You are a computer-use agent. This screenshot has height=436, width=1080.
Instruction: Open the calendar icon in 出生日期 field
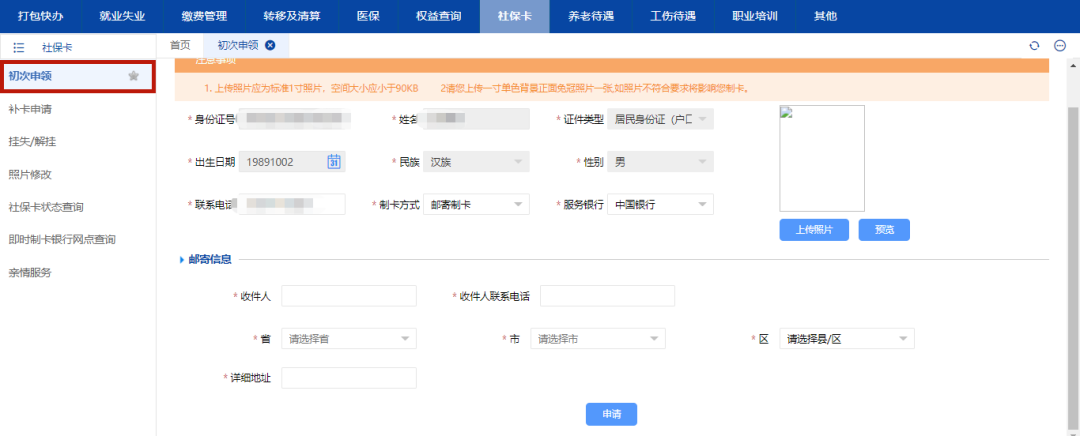pos(335,162)
